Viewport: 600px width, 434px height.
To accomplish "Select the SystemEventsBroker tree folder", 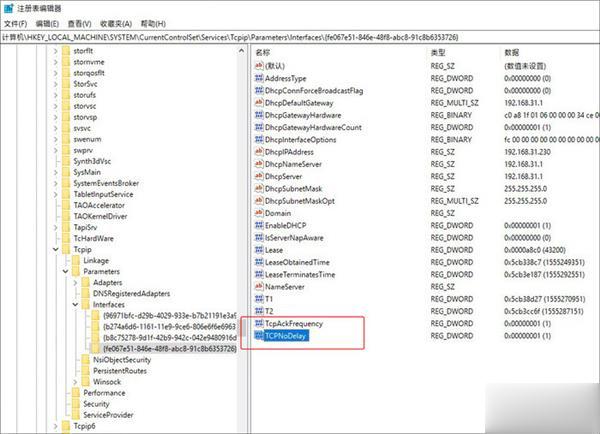I will pos(106,183).
